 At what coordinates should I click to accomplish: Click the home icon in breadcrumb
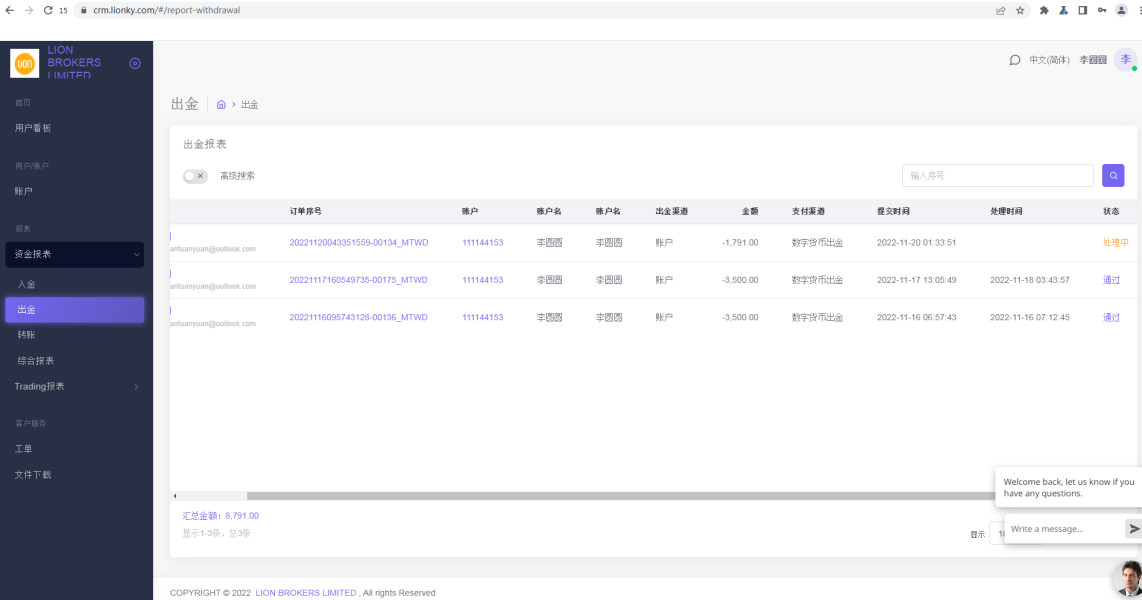coord(221,104)
